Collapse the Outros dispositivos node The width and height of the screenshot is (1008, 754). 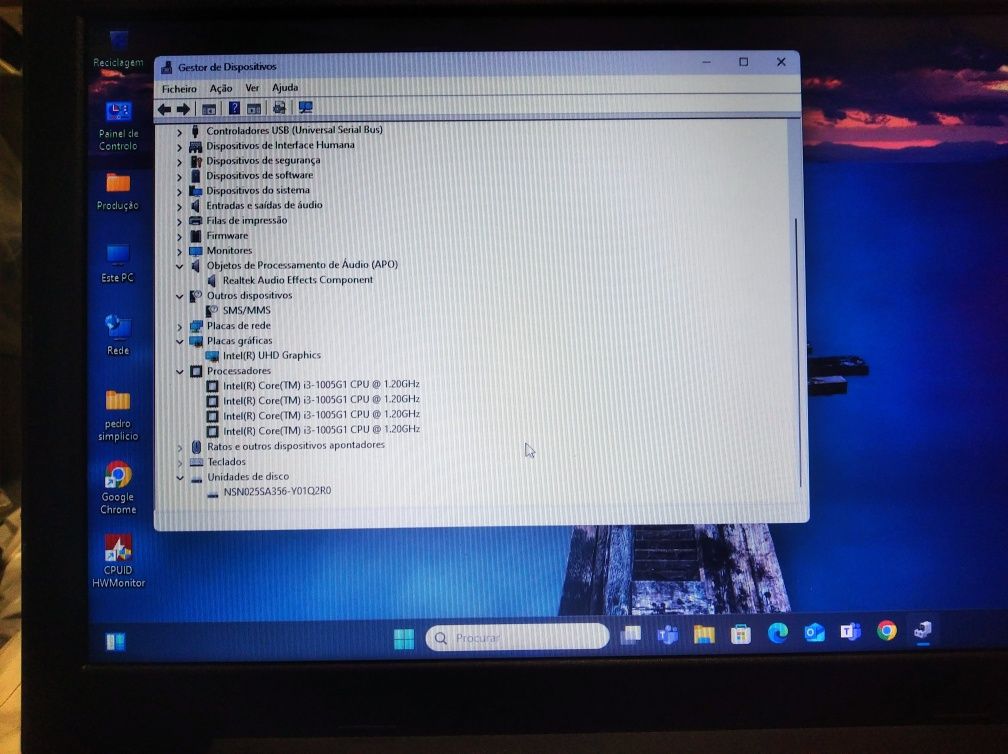pyautogui.click(x=179, y=296)
